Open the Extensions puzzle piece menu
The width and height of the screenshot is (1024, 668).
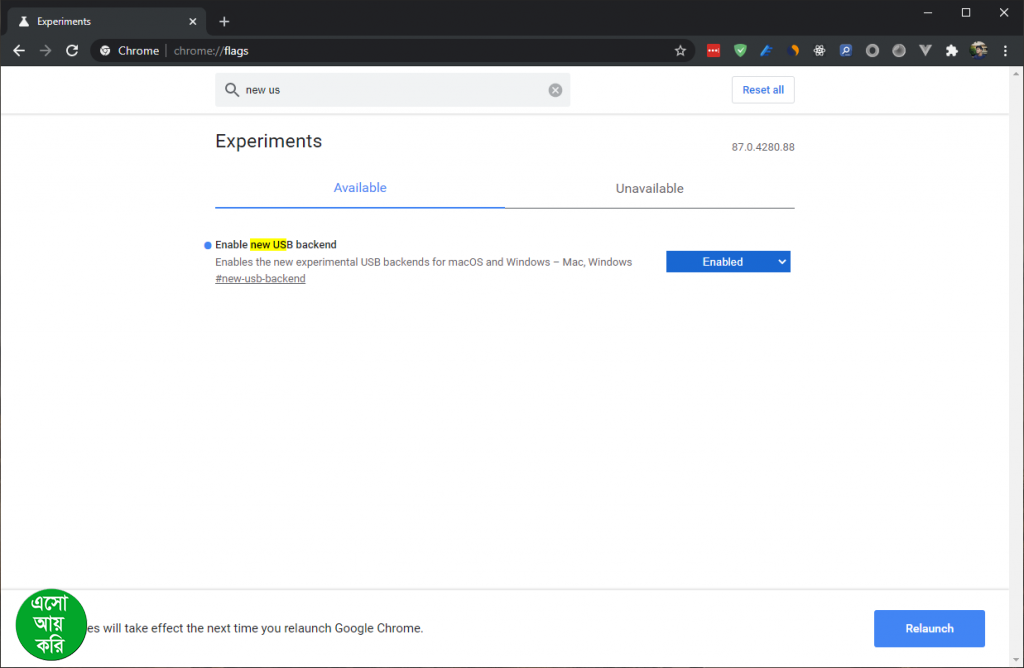951,50
